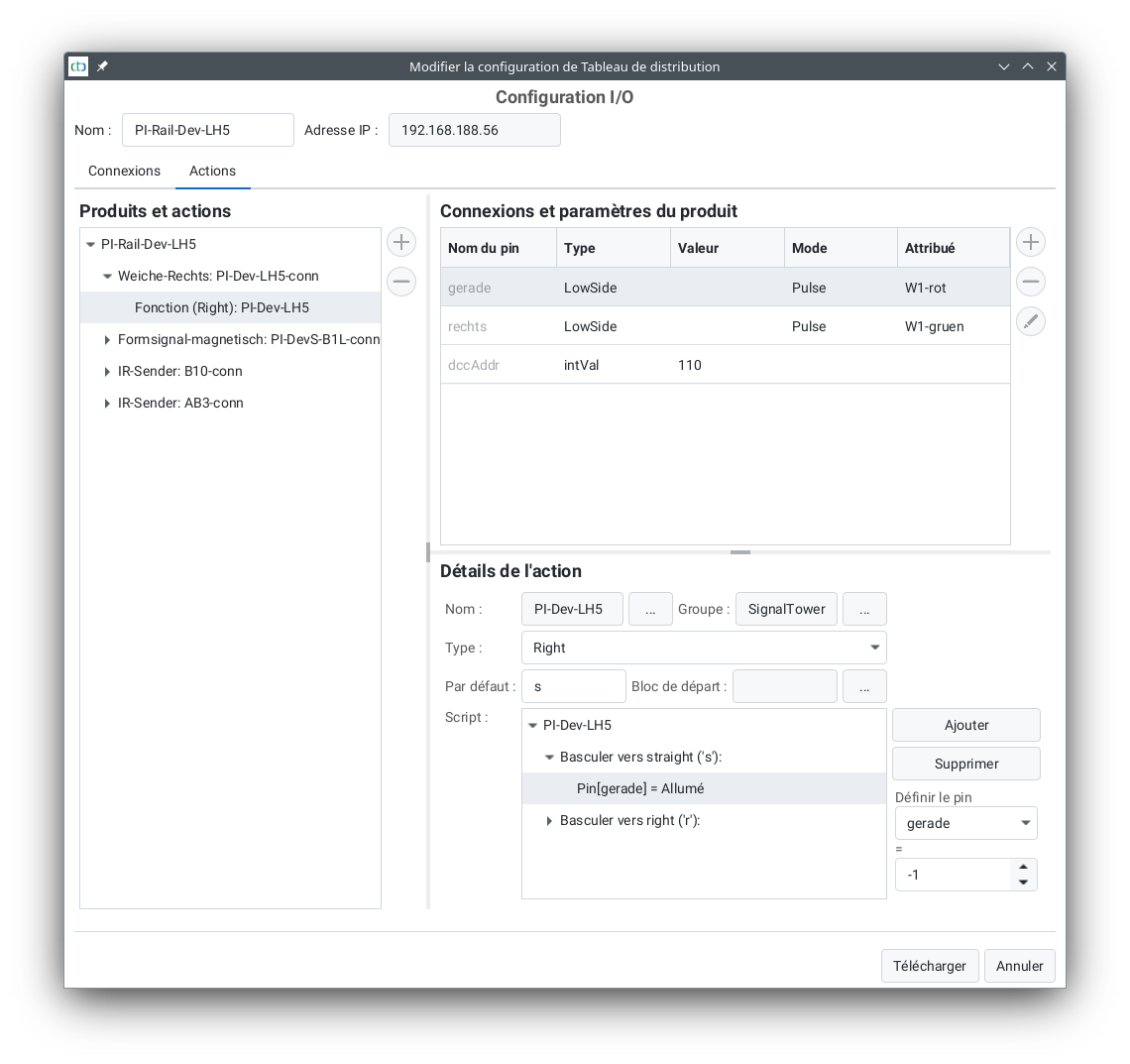The width and height of the screenshot is (1130, 1064).
Task: Click the add pin plus icon beside the table
Action: point(1031,242)
